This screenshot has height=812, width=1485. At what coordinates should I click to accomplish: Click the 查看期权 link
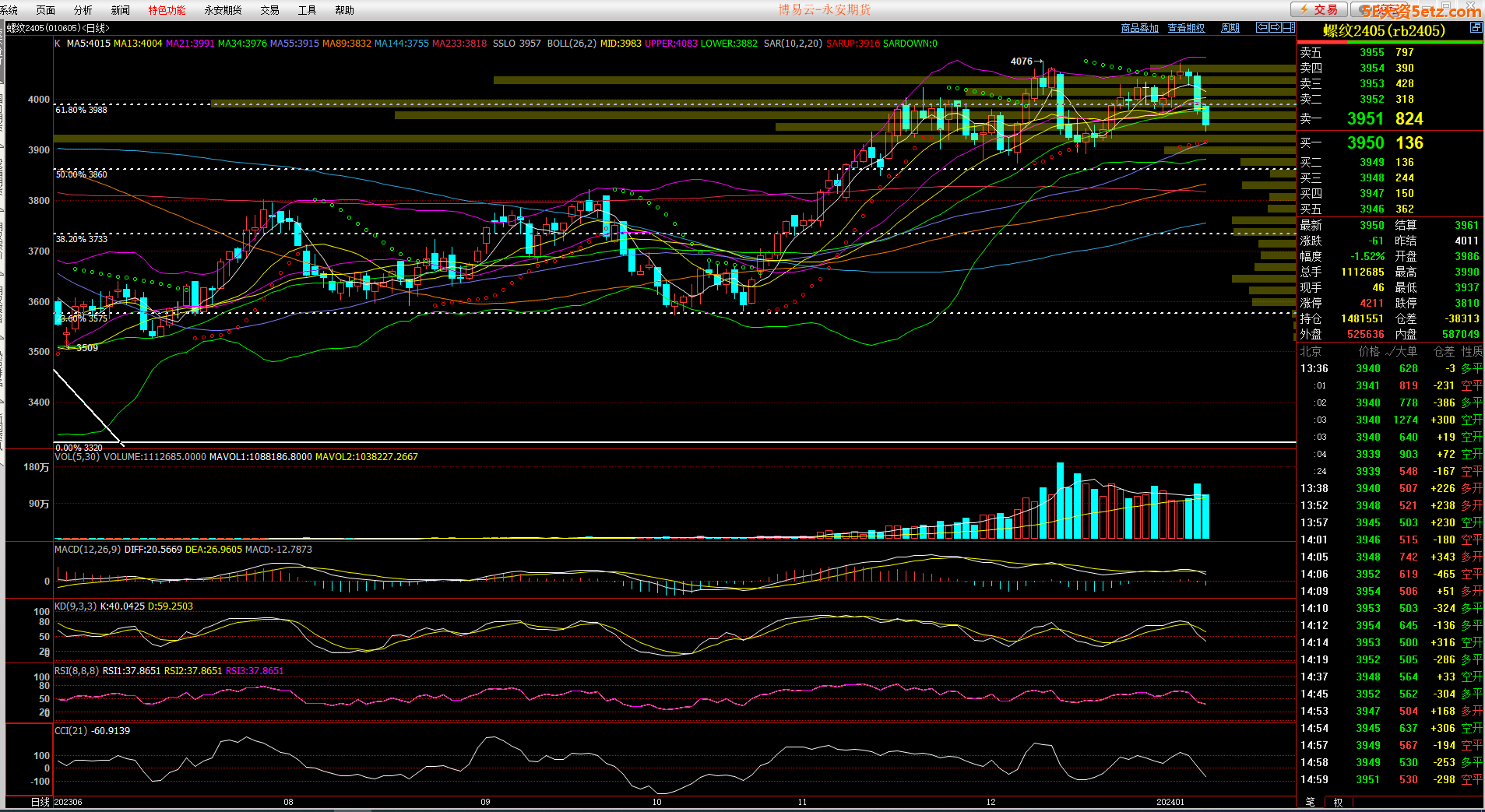coord(1186,28)
